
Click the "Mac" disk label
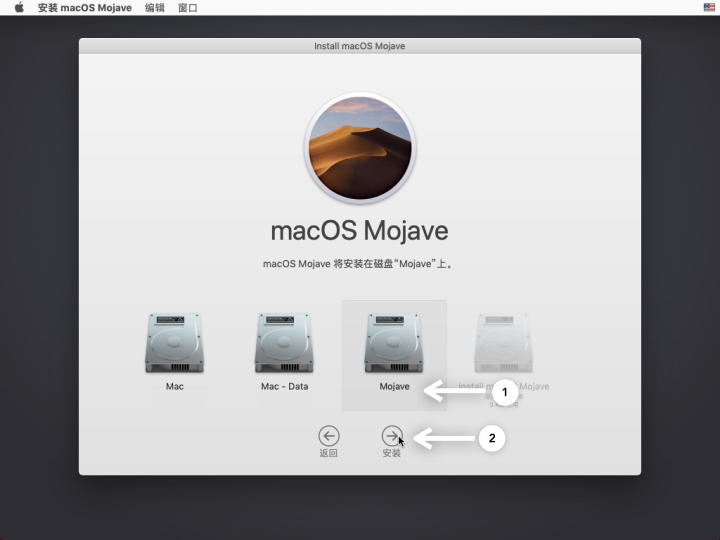174,386
